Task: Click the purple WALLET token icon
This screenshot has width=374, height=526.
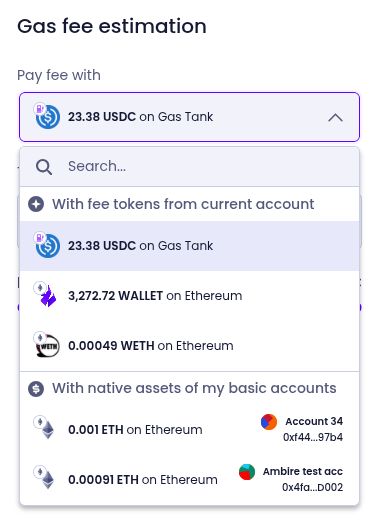Action: click(x=48, y=296)
